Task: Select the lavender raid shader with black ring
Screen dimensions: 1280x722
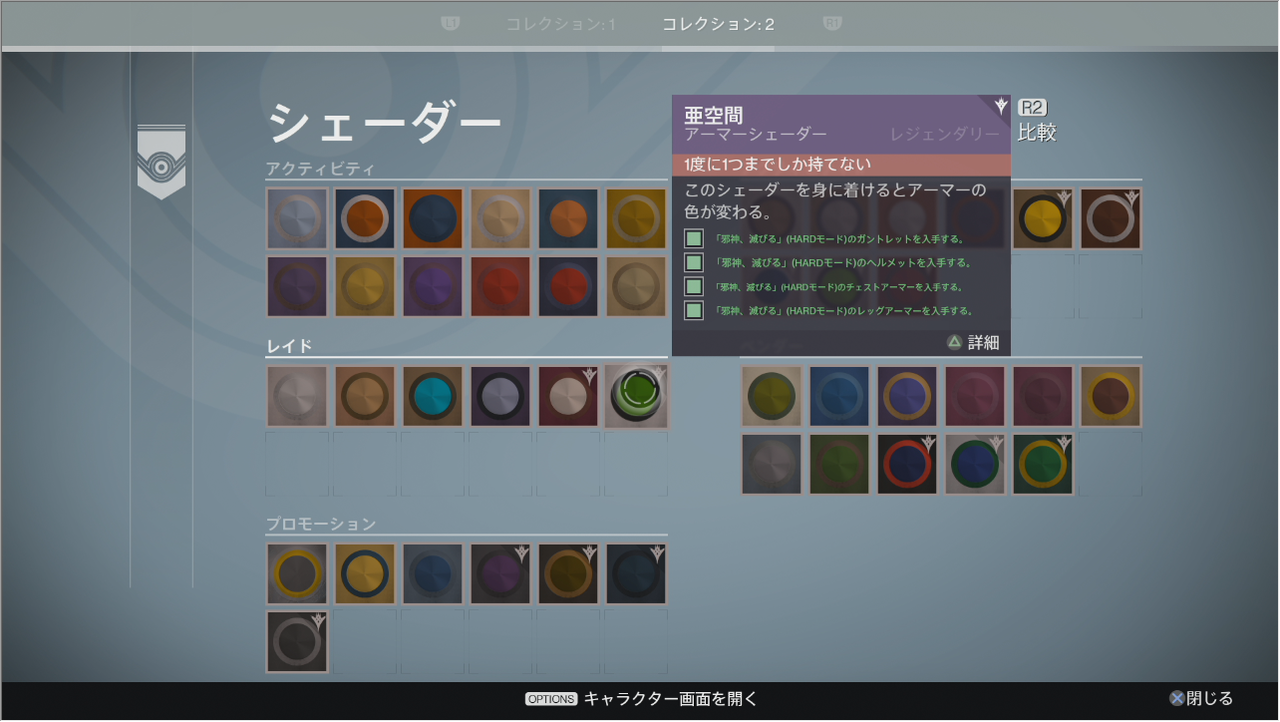Action: [x=501, y=396]
